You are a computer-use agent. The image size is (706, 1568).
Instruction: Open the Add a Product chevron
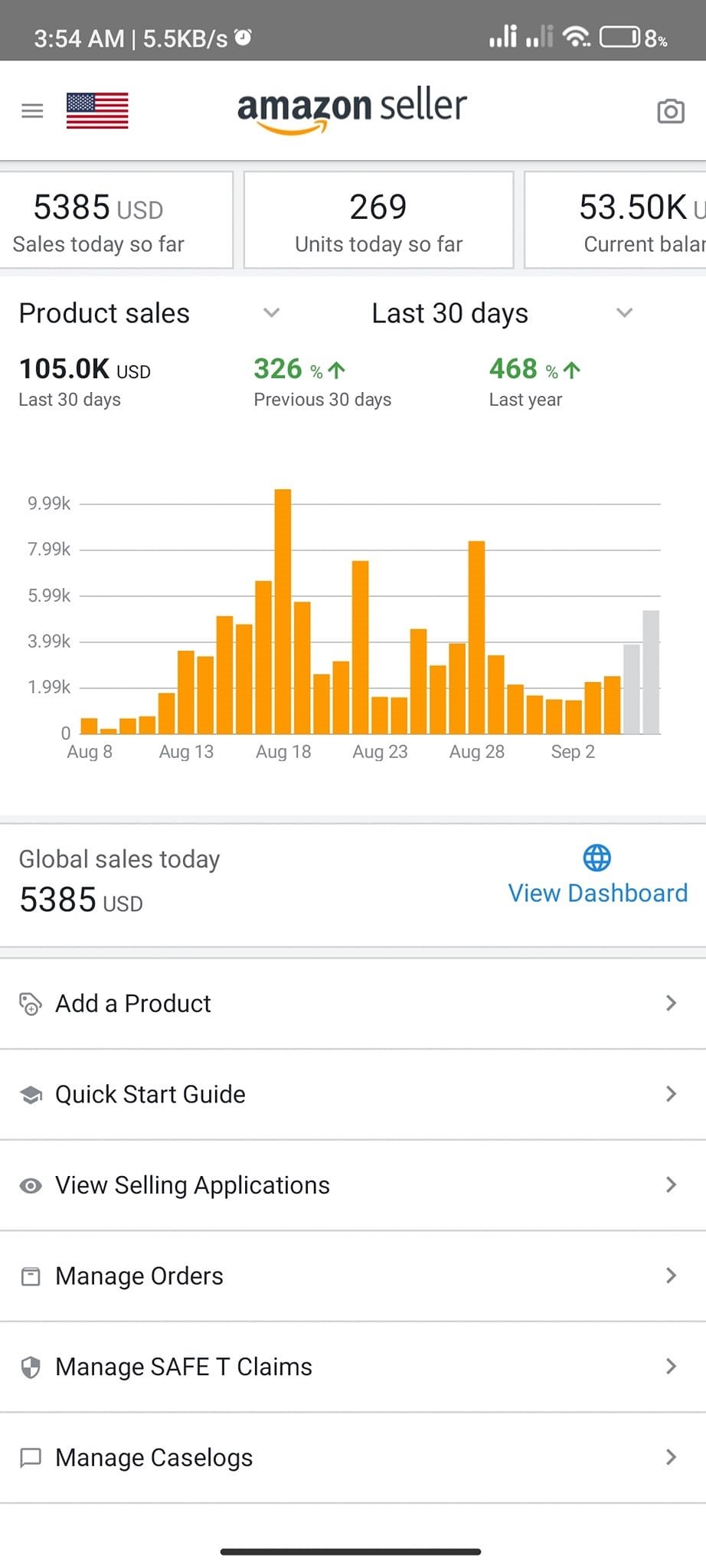click(671, 1003)
